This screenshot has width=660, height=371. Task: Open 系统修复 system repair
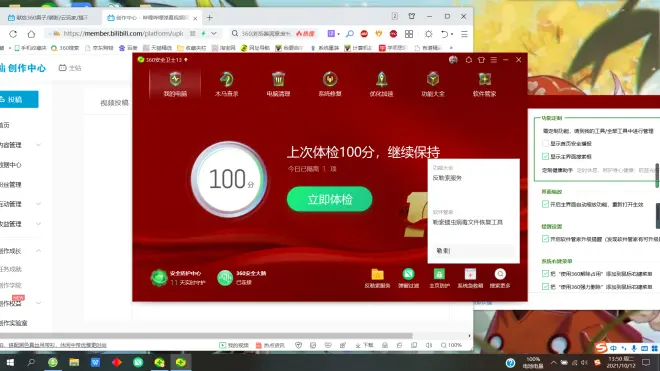(x=330, y=84)
